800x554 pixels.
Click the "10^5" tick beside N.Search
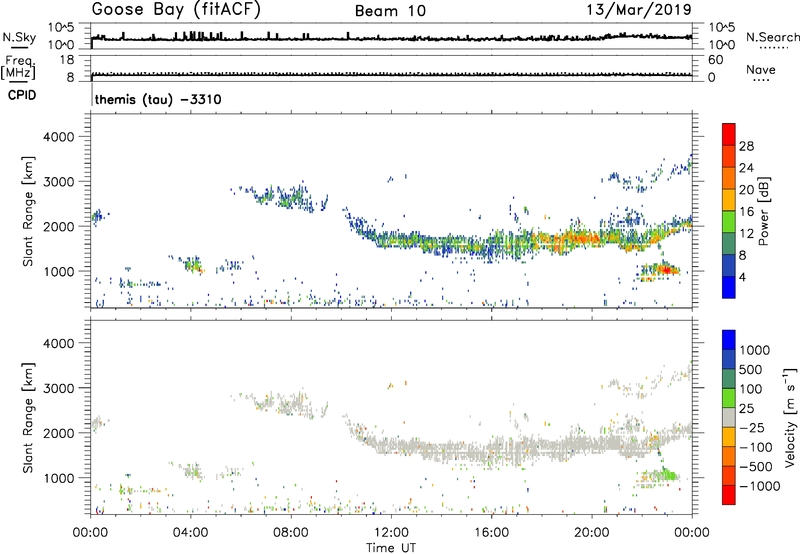point(722,27)
